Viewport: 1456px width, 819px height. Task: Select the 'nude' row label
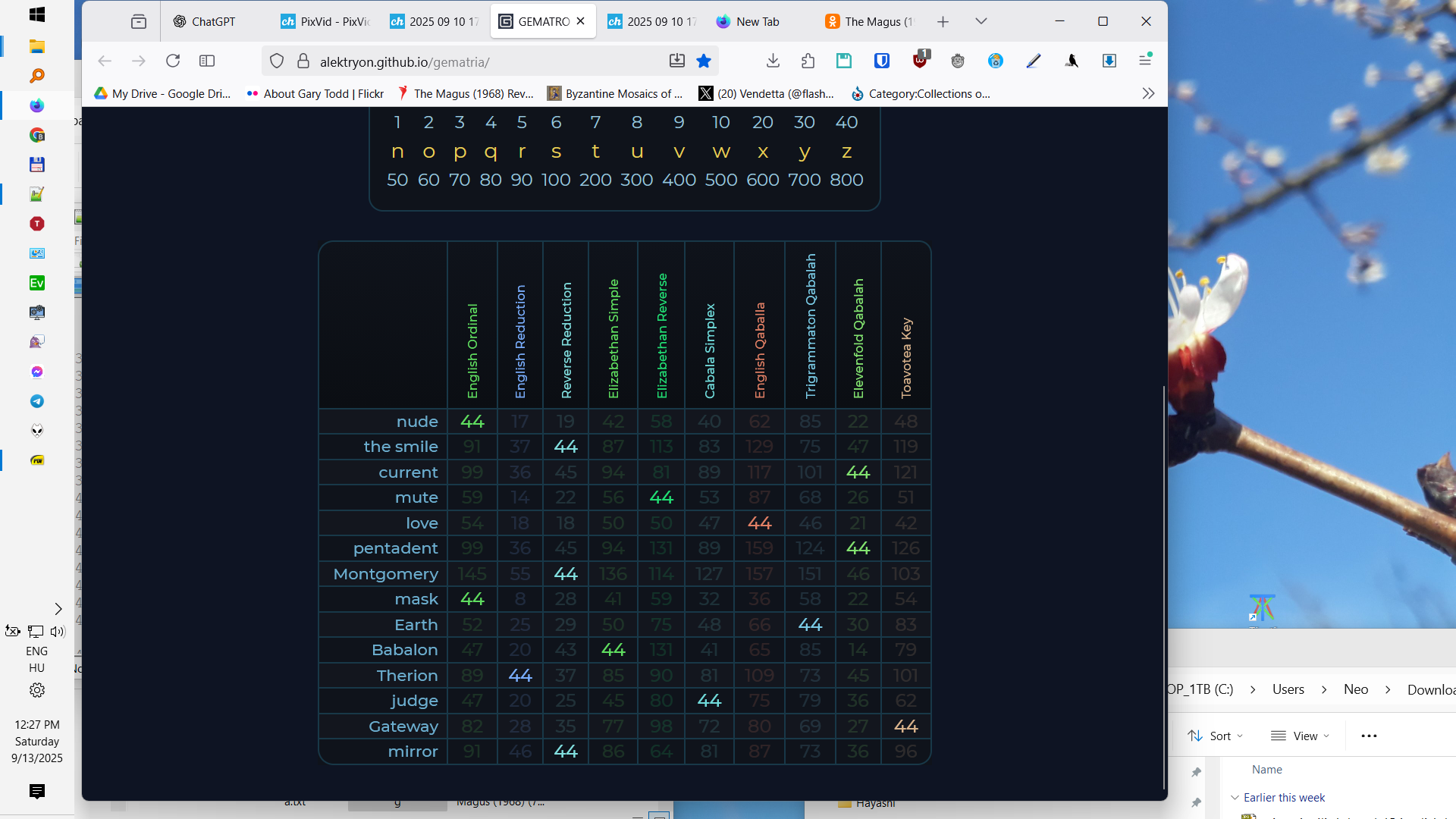coord(417,421)
